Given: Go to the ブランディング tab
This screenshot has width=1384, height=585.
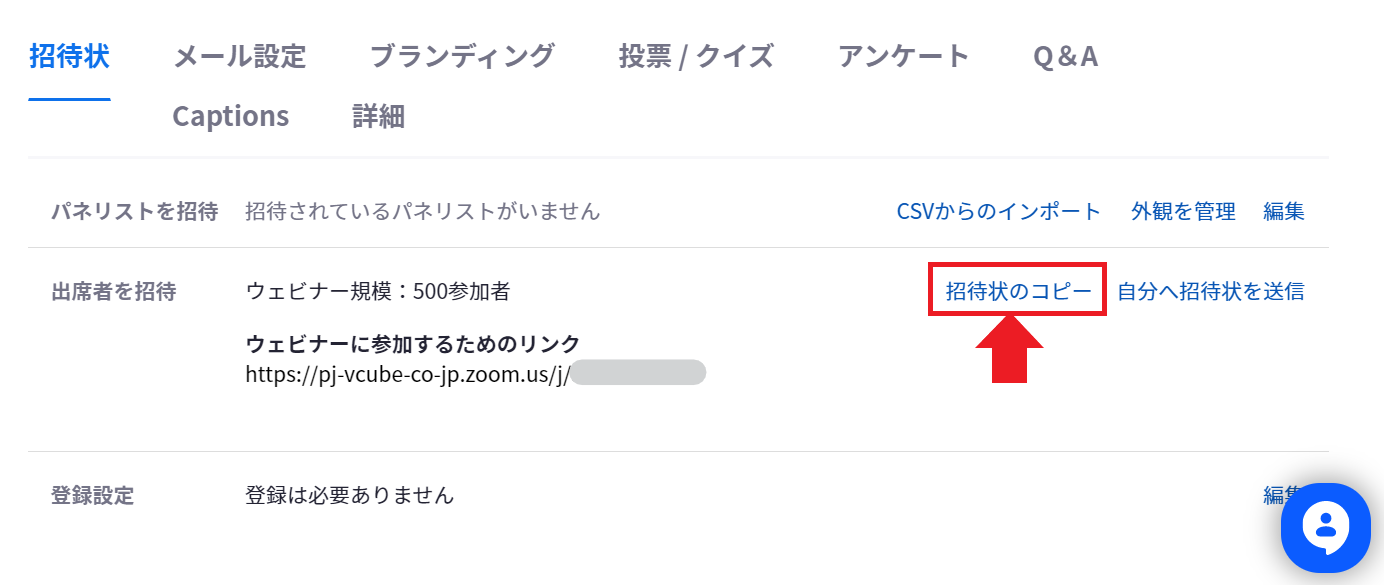Looking at the screenshot, I should (462, 56).
